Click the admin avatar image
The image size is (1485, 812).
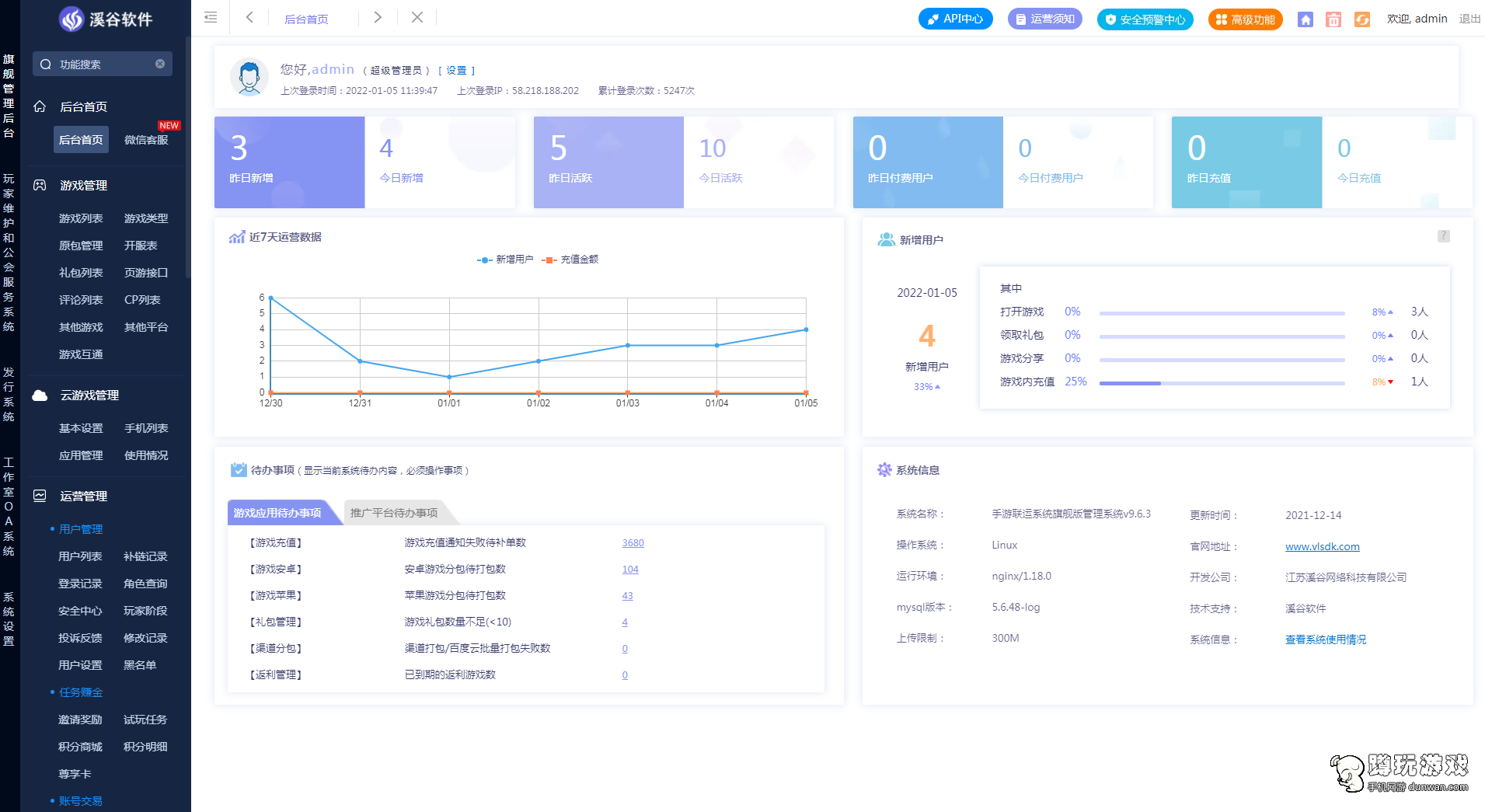pyautogui.click(x=249, y=78)
